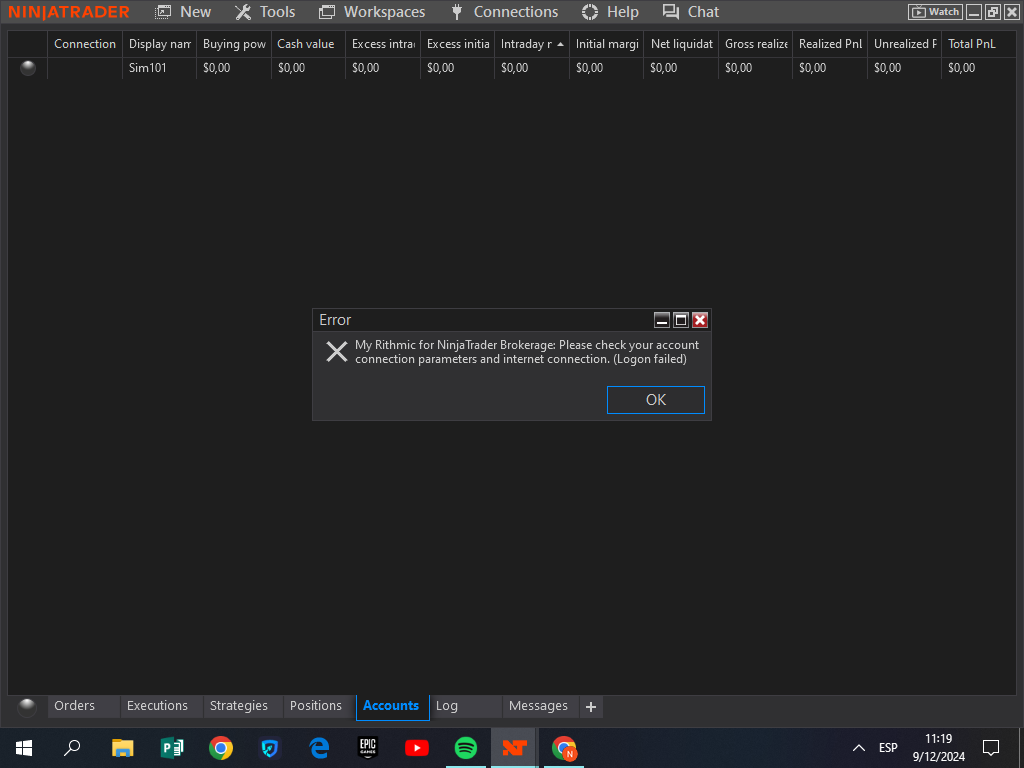Sort by Display name column header
The width and height of the screenshot is (1024, 768).
159,44
